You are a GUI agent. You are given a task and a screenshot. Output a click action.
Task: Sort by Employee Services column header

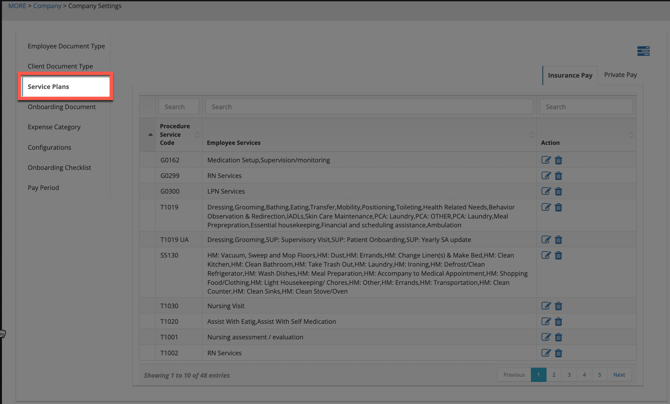[233, 142]
